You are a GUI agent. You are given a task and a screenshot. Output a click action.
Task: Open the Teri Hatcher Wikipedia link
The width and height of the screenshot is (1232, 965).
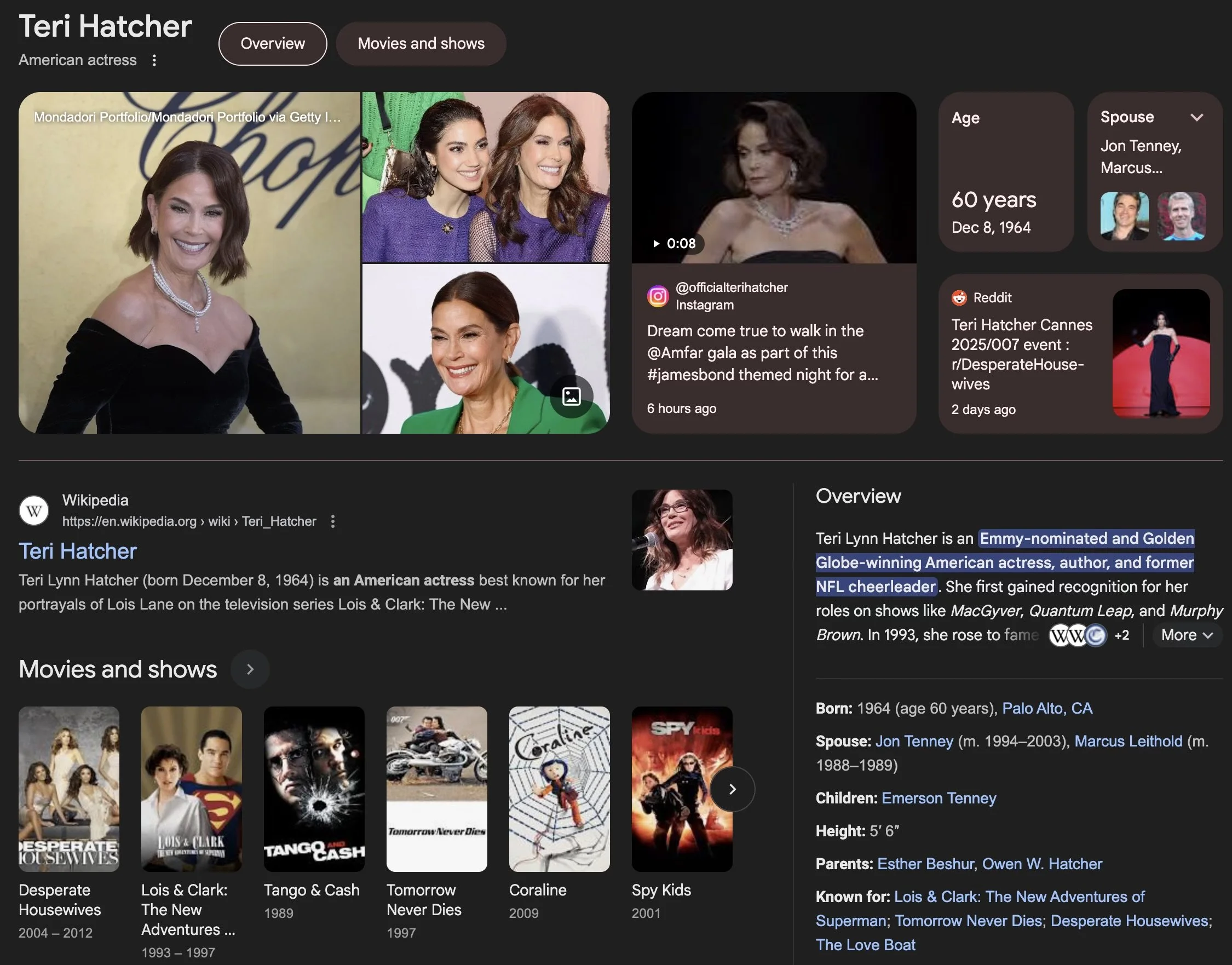point(78,551)
